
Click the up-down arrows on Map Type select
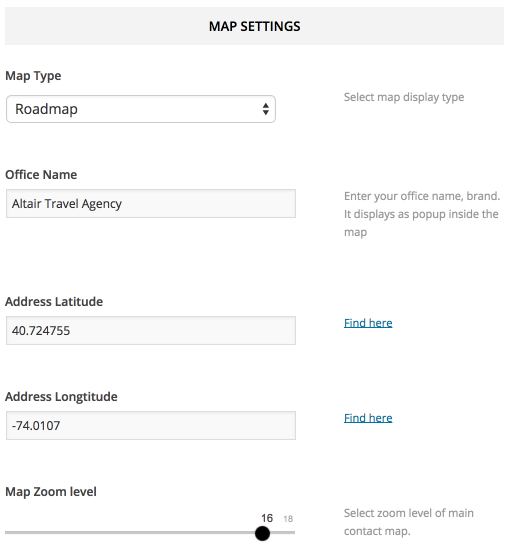265,109
